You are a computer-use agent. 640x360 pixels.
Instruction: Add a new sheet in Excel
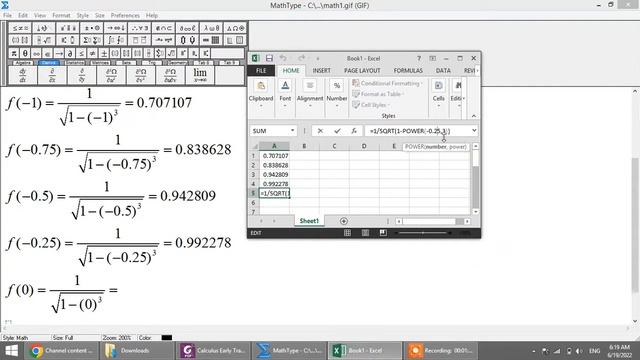click(344, 221)
